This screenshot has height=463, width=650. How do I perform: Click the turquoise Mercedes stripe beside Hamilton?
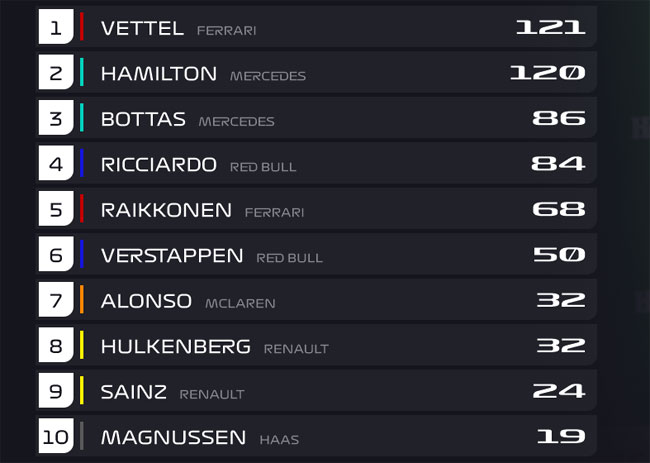click(82, 72)
